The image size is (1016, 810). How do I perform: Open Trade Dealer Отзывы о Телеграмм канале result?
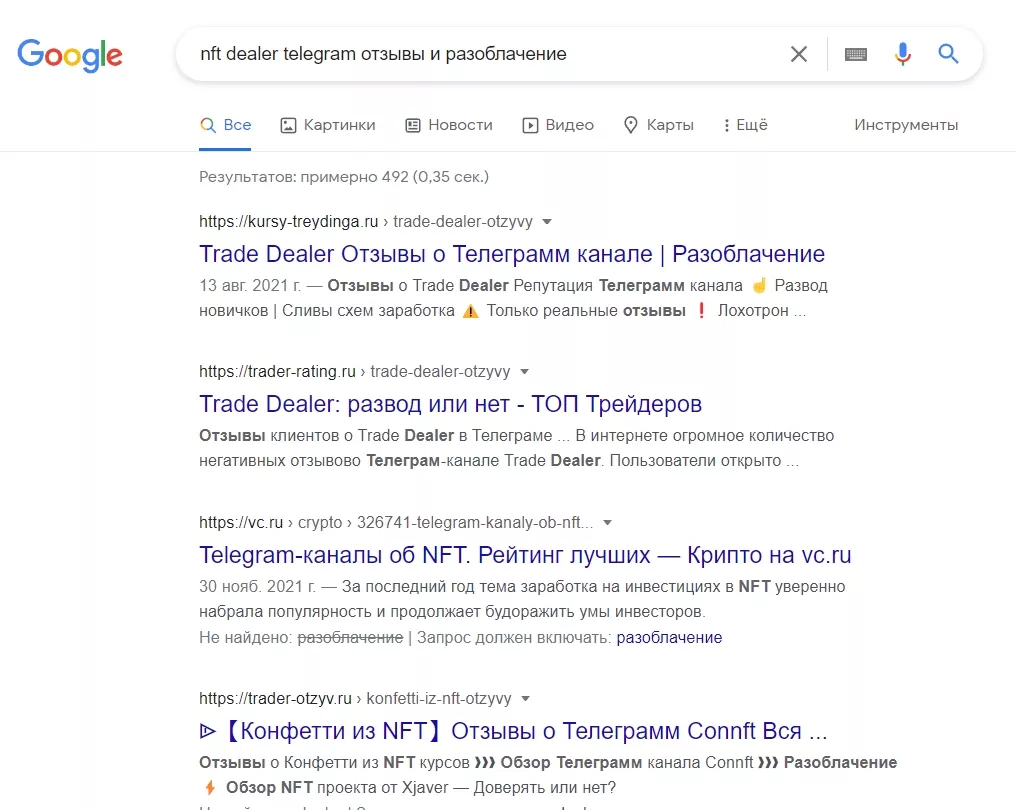512,254
